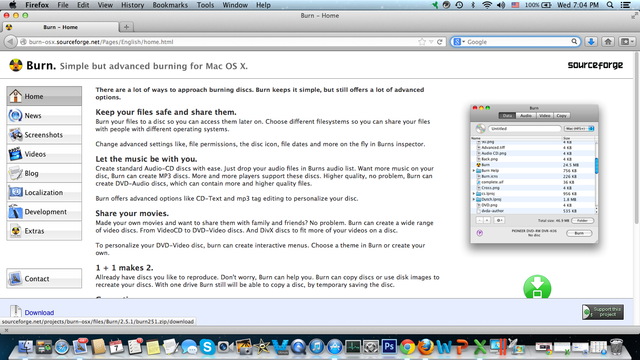Open the Screenshots section in the sidebar

(44, 135)
